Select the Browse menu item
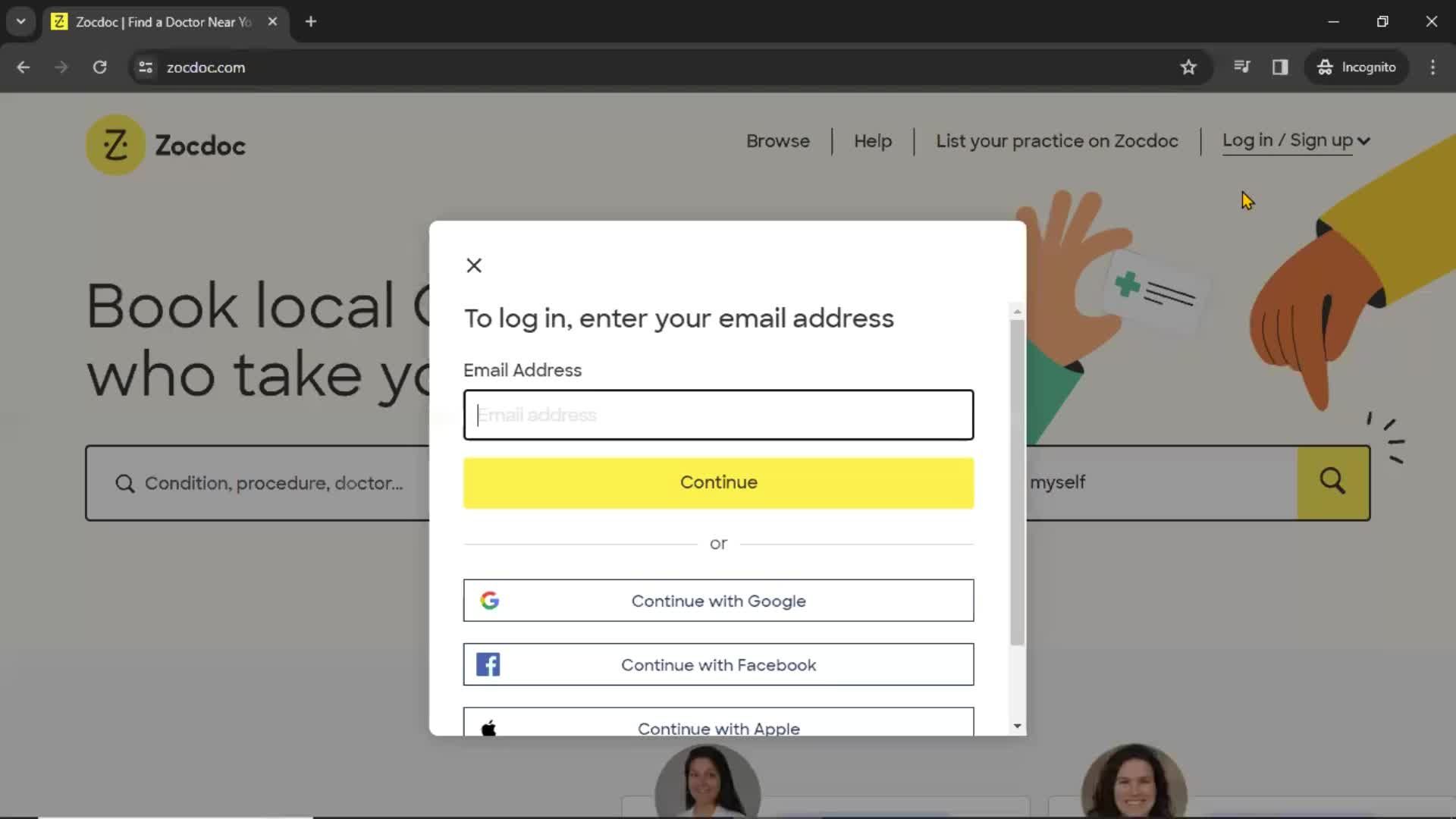 (x=778, y=140)
